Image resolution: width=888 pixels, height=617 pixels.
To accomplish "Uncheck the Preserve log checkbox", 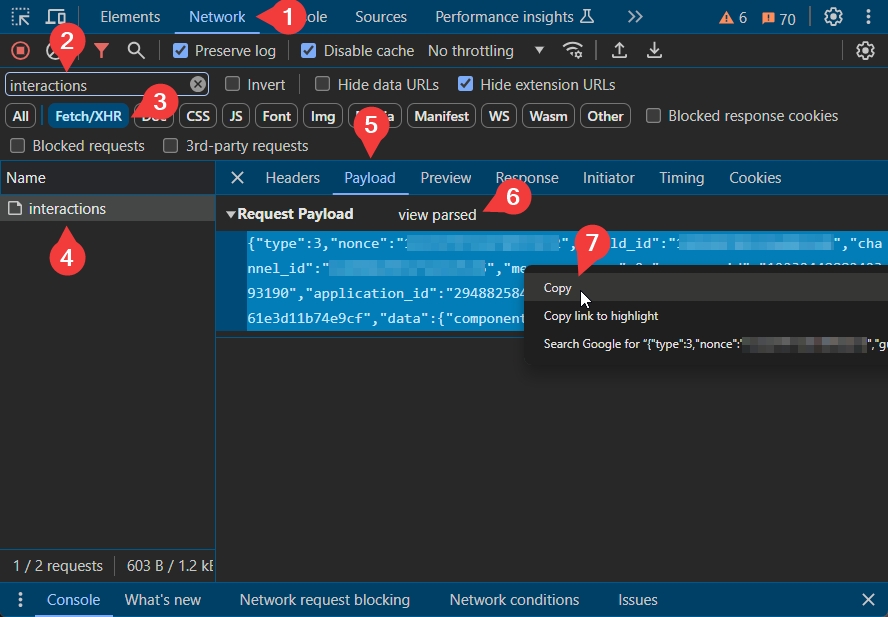I will click(180, 51).
